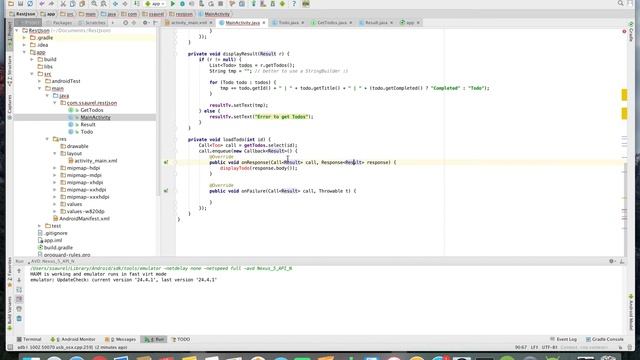640x360 pixels.
Task: Switch to the Result.java editor tab
Action: pos(376,23)
